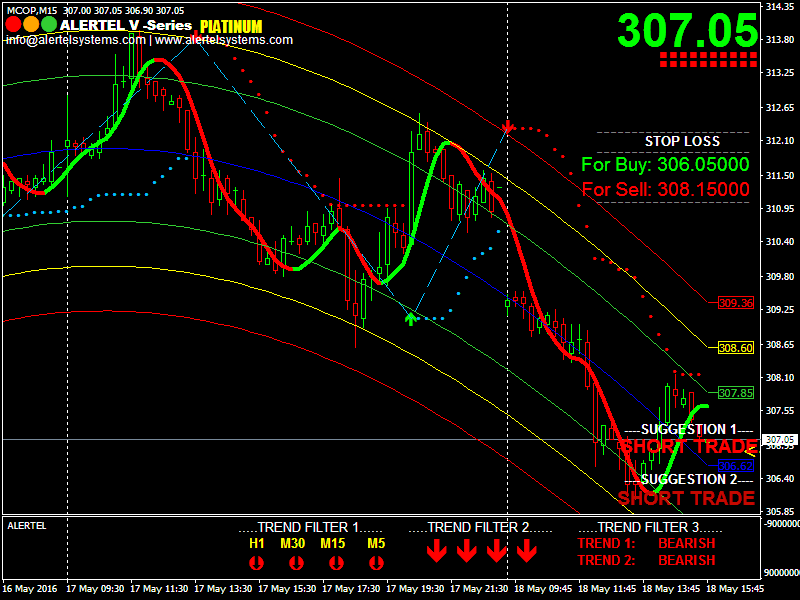
Task: Click the blue 306.62 band price tag
Action: 736,465
